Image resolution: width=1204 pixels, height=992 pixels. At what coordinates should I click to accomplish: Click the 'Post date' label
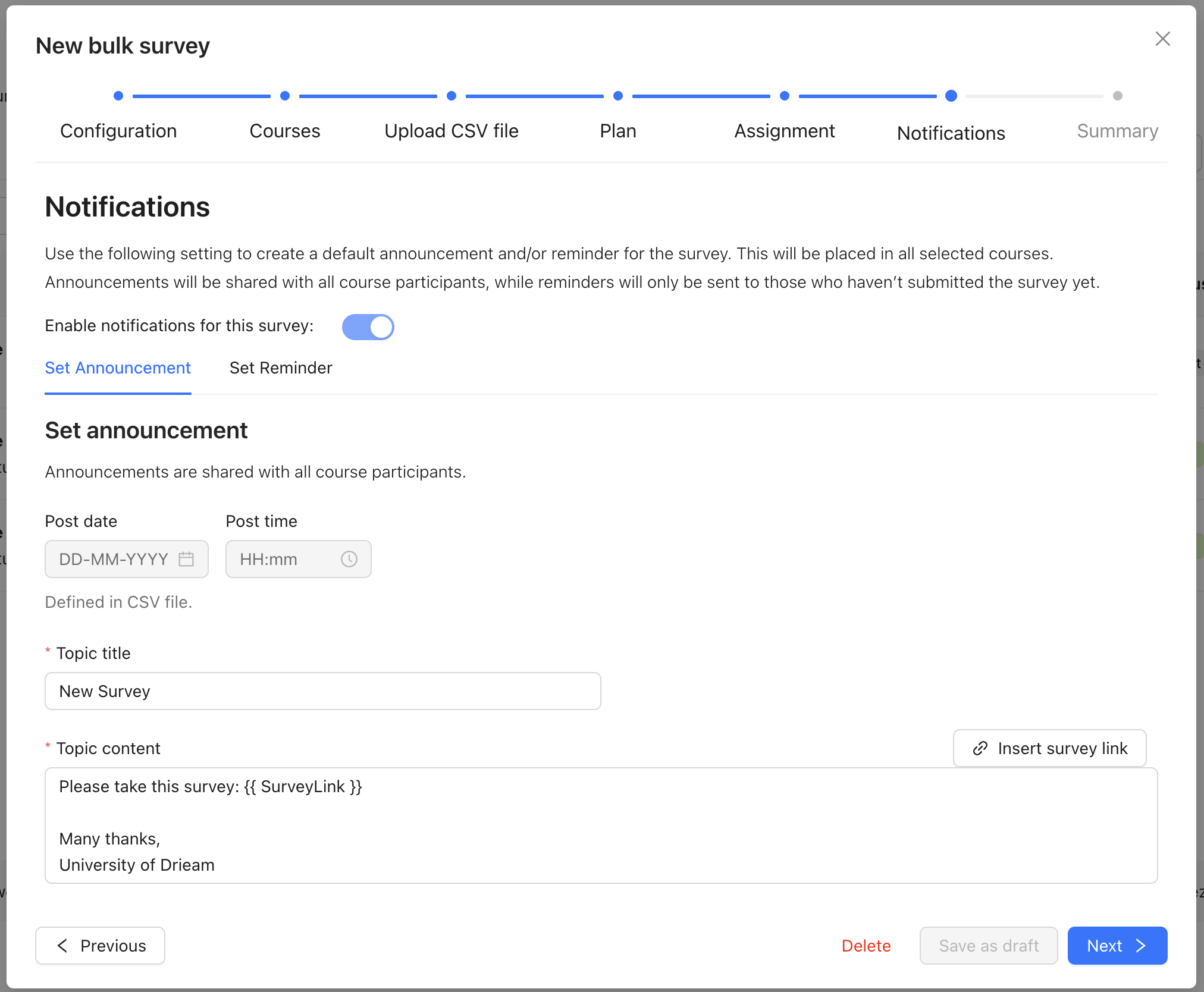pyautogui.click(x=81, y=522)
